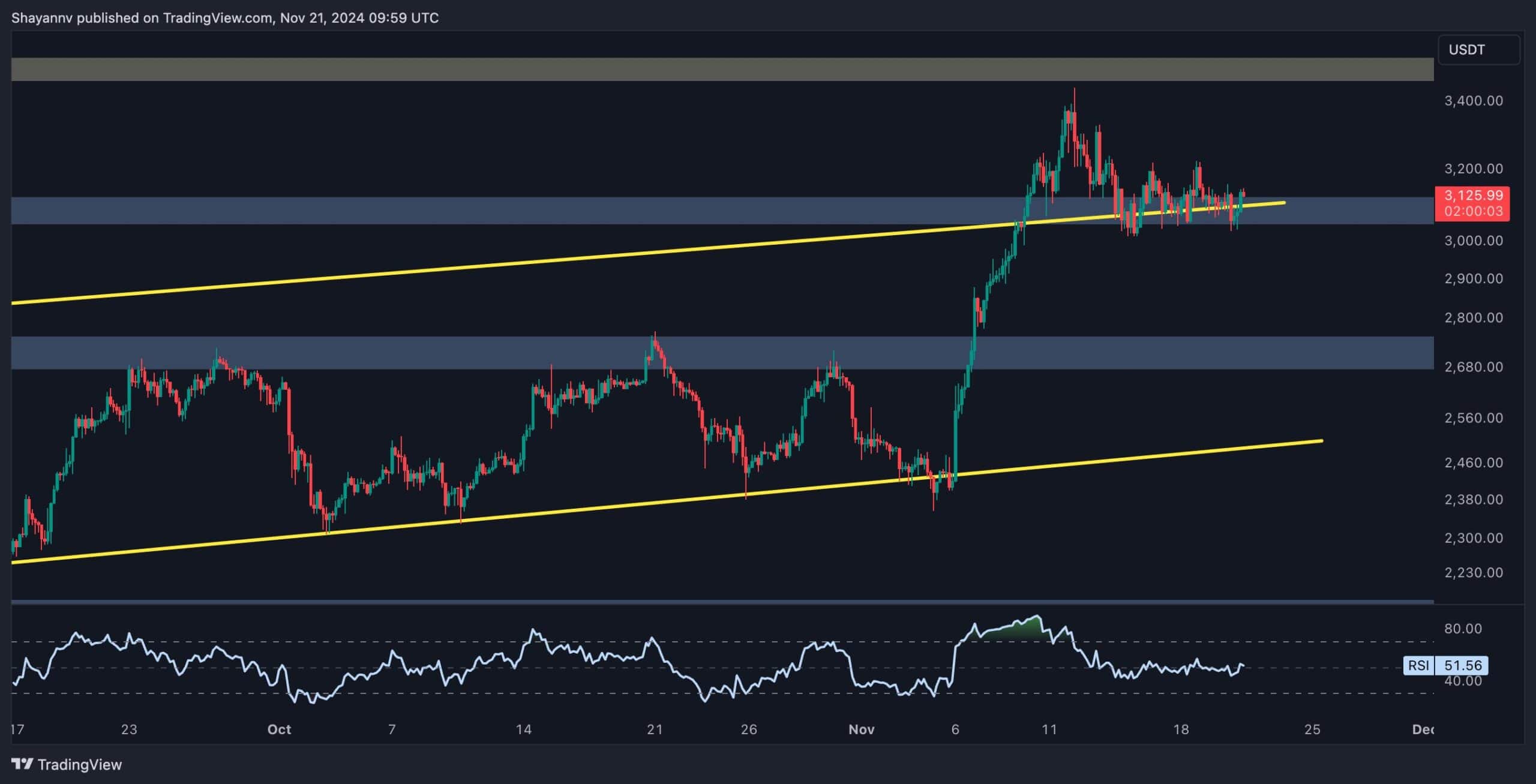
Task: Click the 23 date label on time axis
Action: pos(129,729)
